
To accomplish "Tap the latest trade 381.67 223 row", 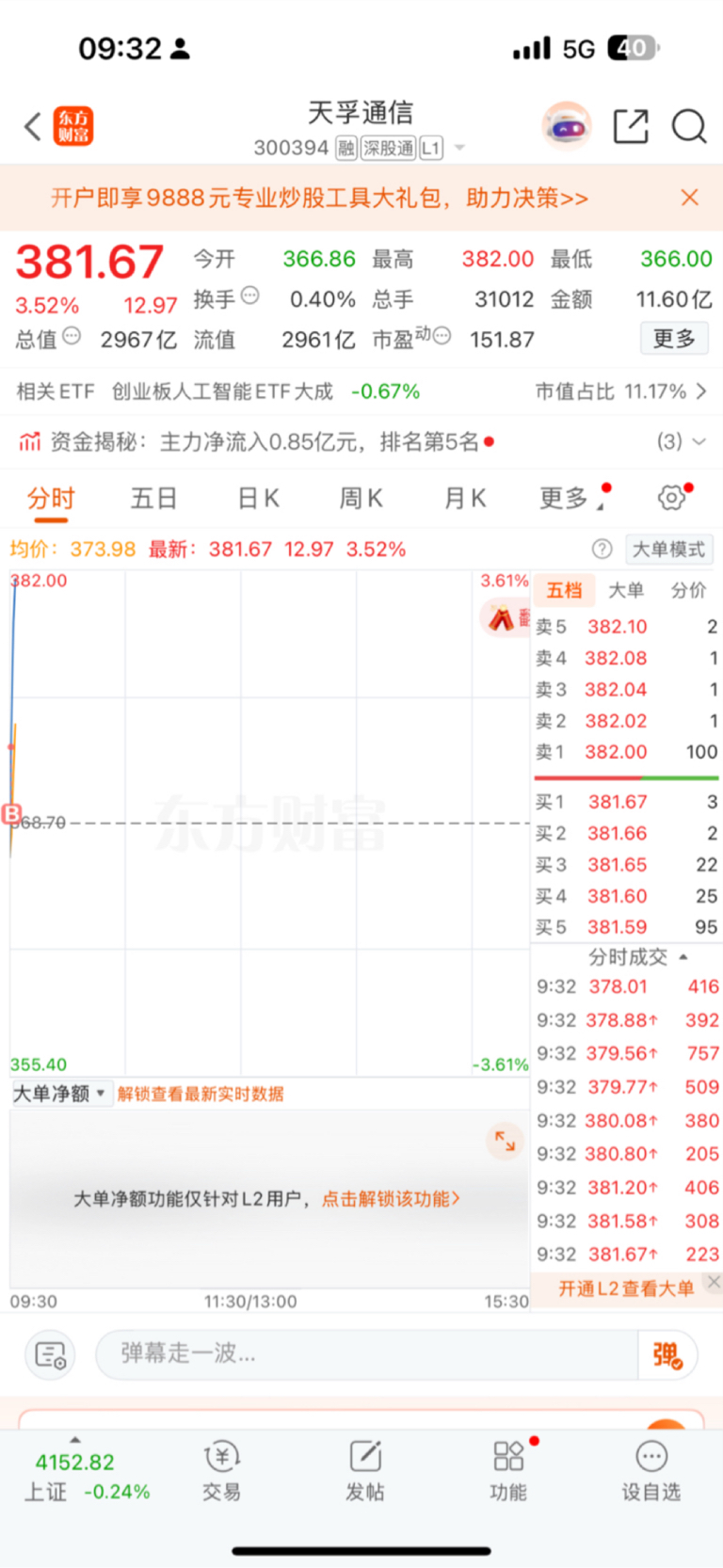I will (x=627, y=1255).
